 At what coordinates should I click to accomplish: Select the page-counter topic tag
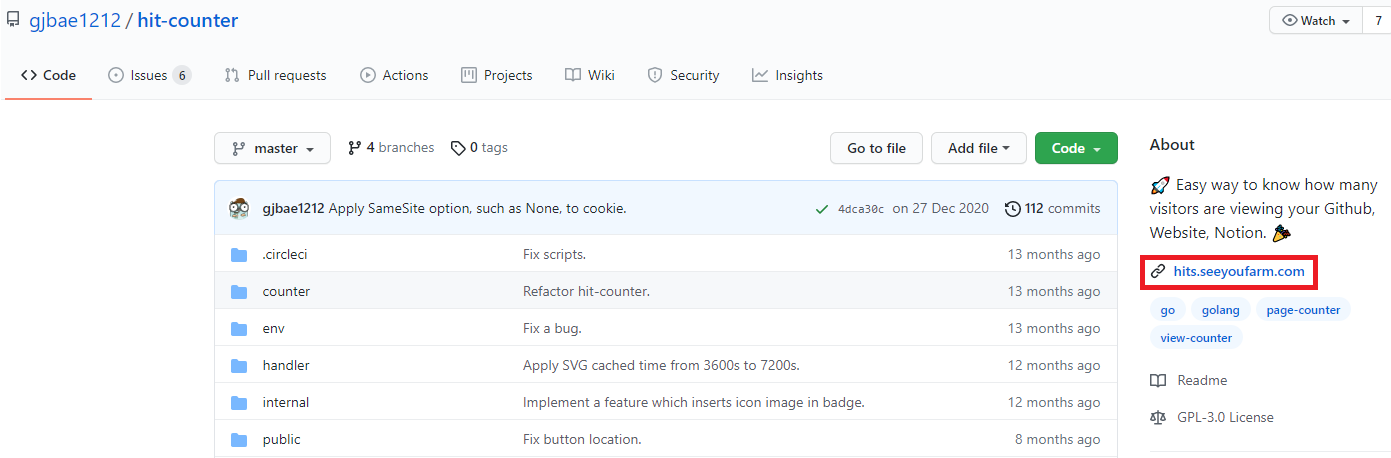(x=1303, y=310)
